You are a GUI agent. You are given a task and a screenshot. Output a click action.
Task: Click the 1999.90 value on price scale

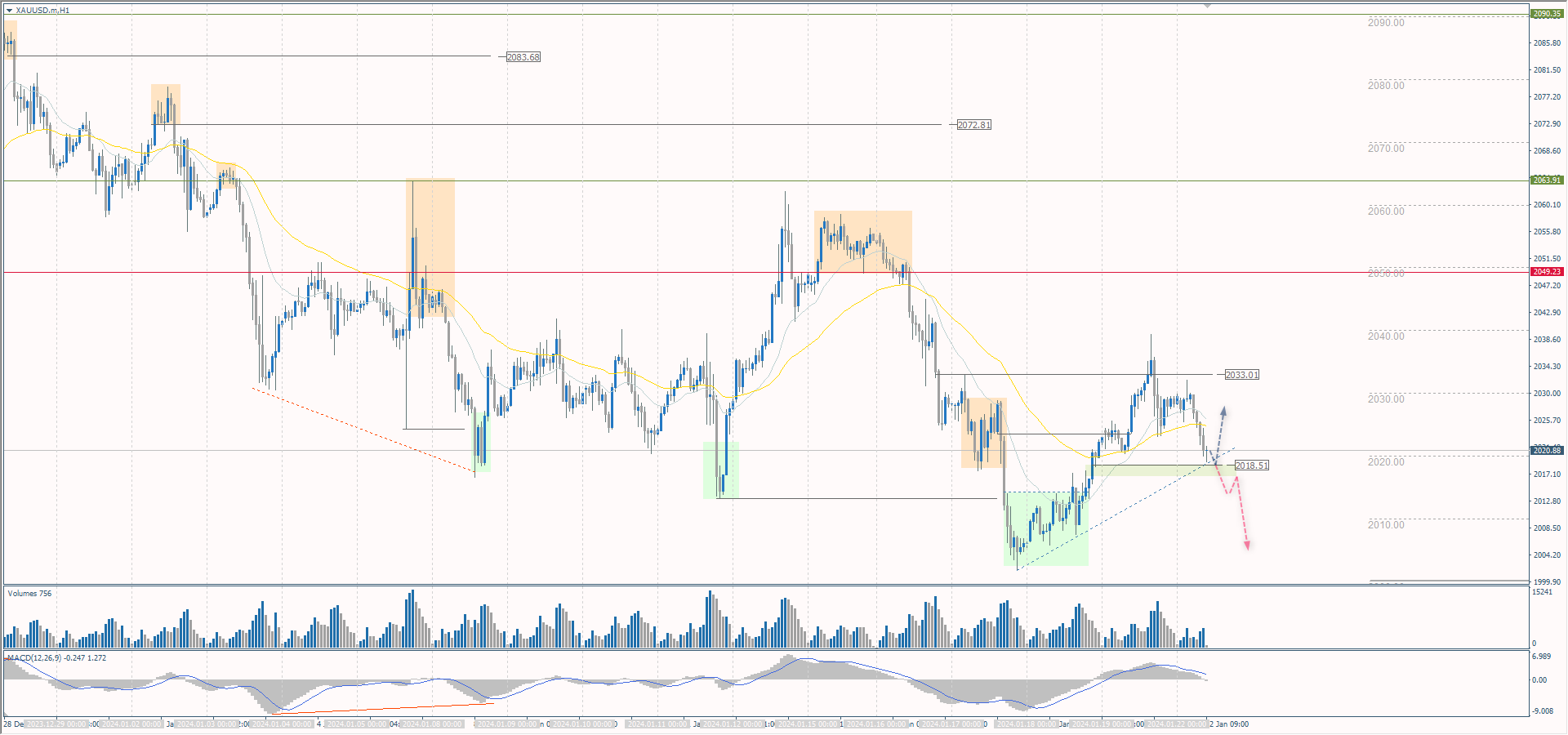click(x=1547, y=582)
